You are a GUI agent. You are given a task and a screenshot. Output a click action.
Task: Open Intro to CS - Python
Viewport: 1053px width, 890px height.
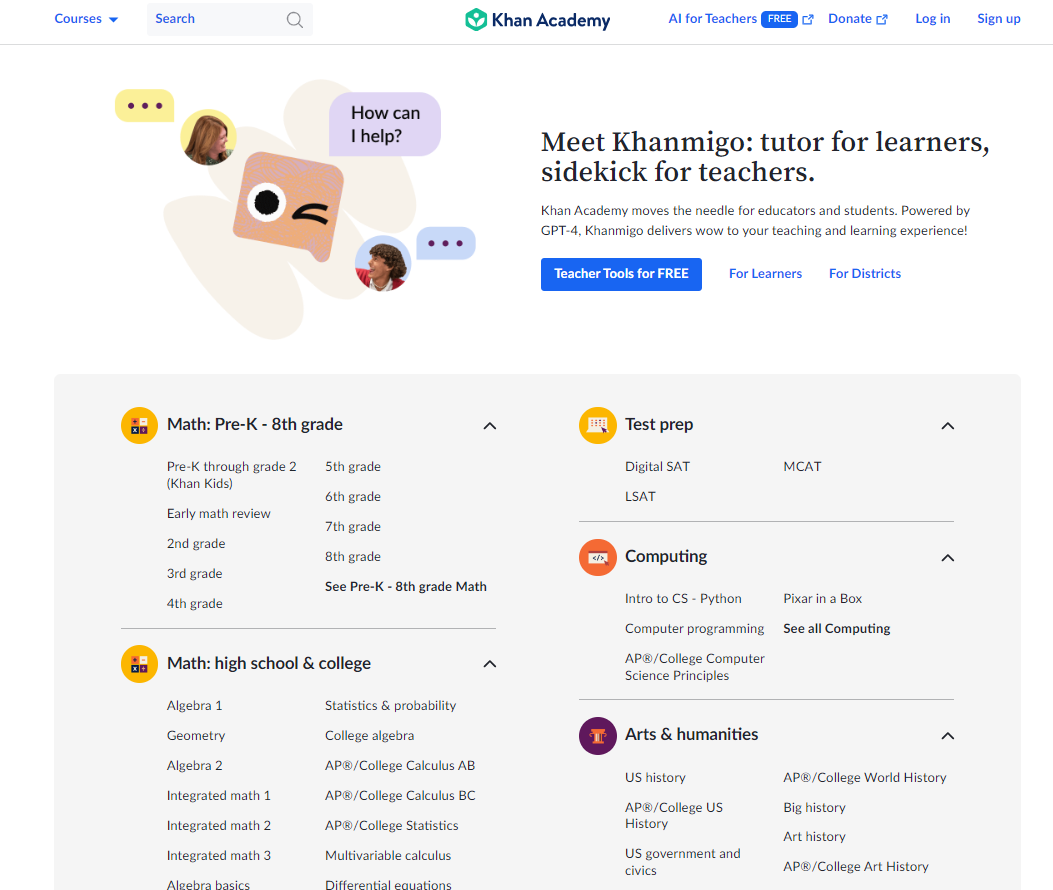tap(683, 599)
